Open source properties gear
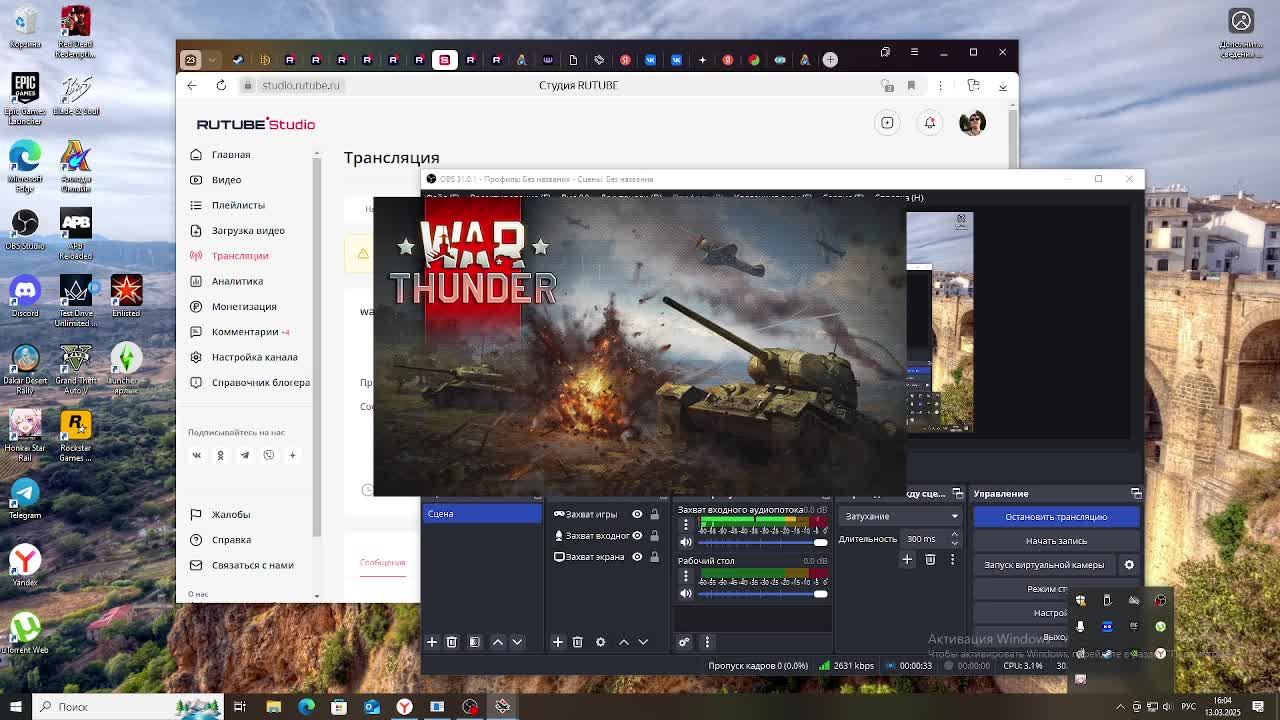 (x=601, y=642)
